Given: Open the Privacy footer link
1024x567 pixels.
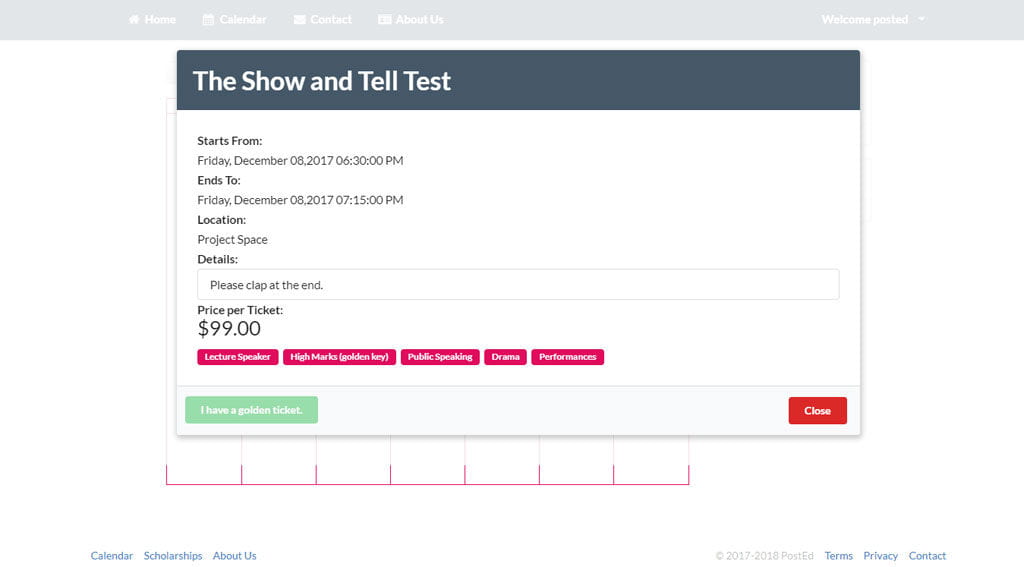Looking at the screenshot, I should pos(880,556).
